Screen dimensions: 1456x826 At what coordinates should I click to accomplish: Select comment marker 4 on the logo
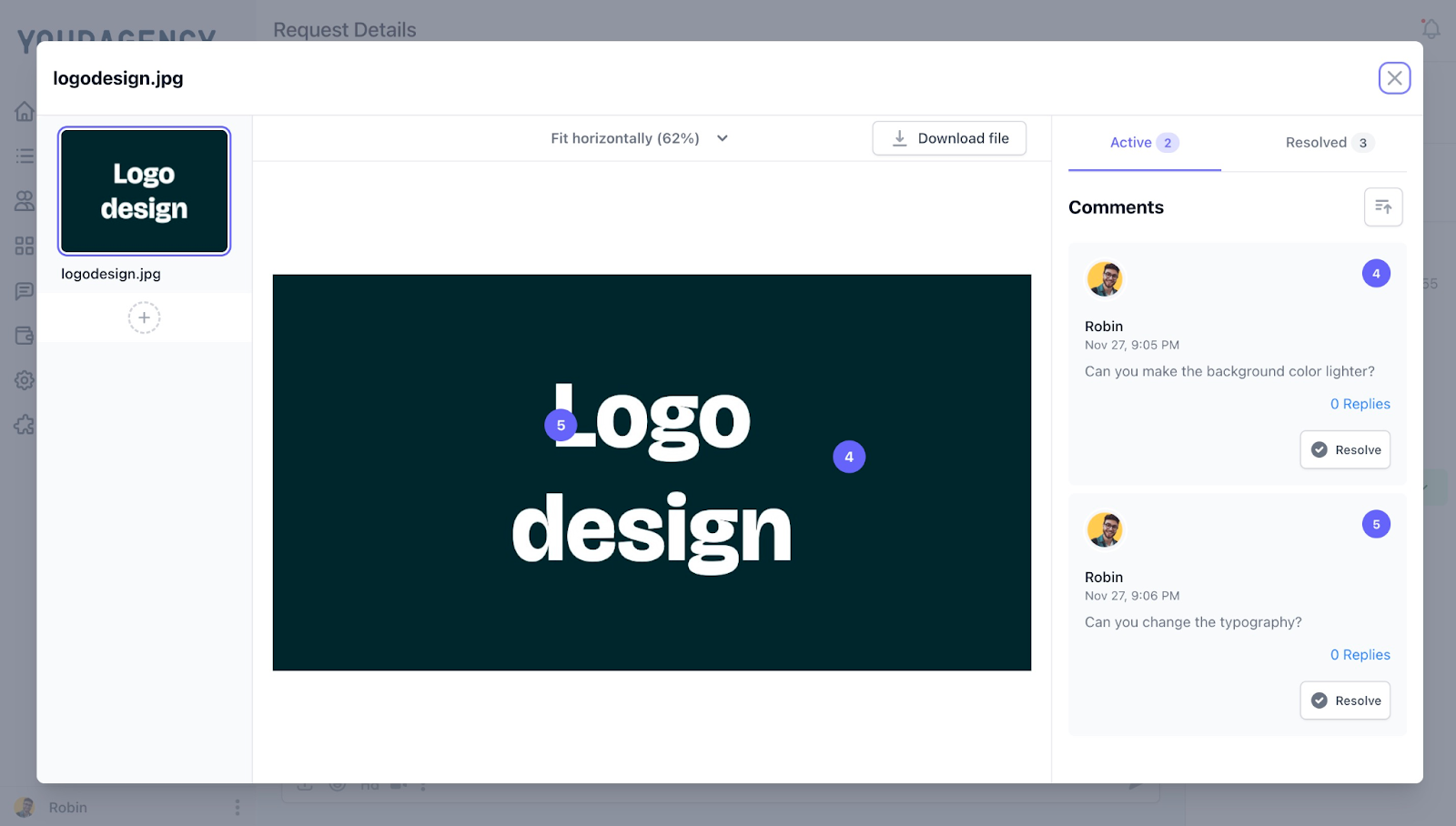(x=849, y=457)
